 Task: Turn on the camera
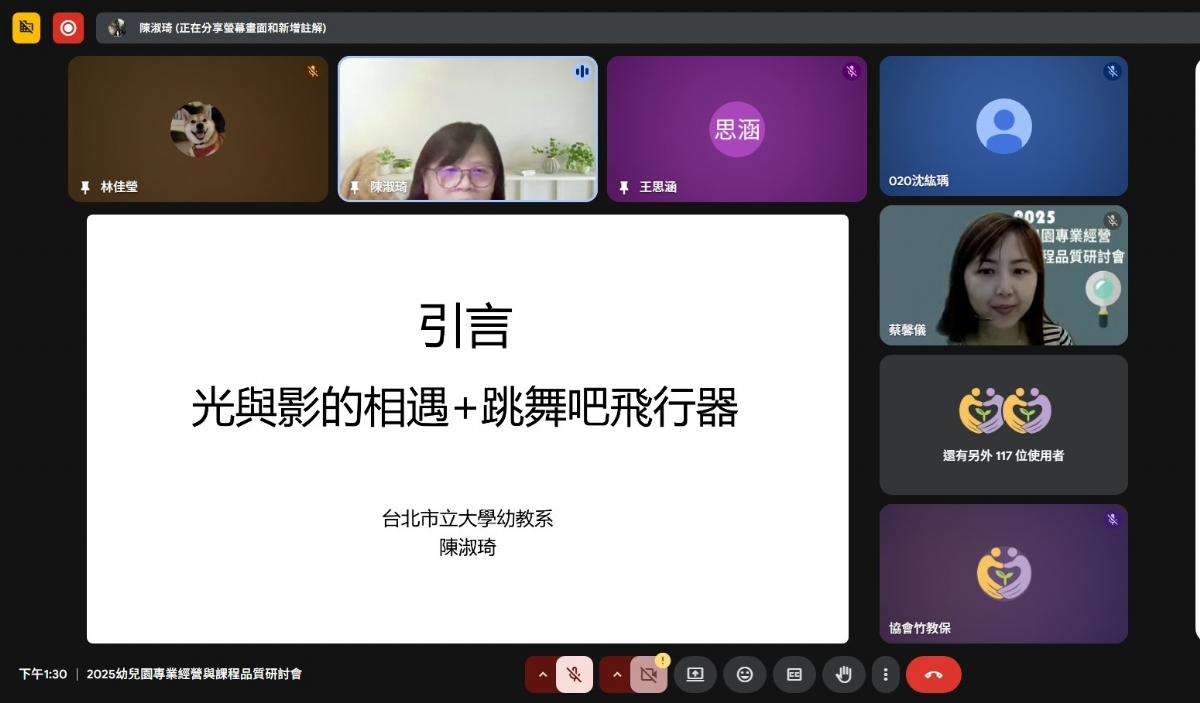(x=648, y=674)
